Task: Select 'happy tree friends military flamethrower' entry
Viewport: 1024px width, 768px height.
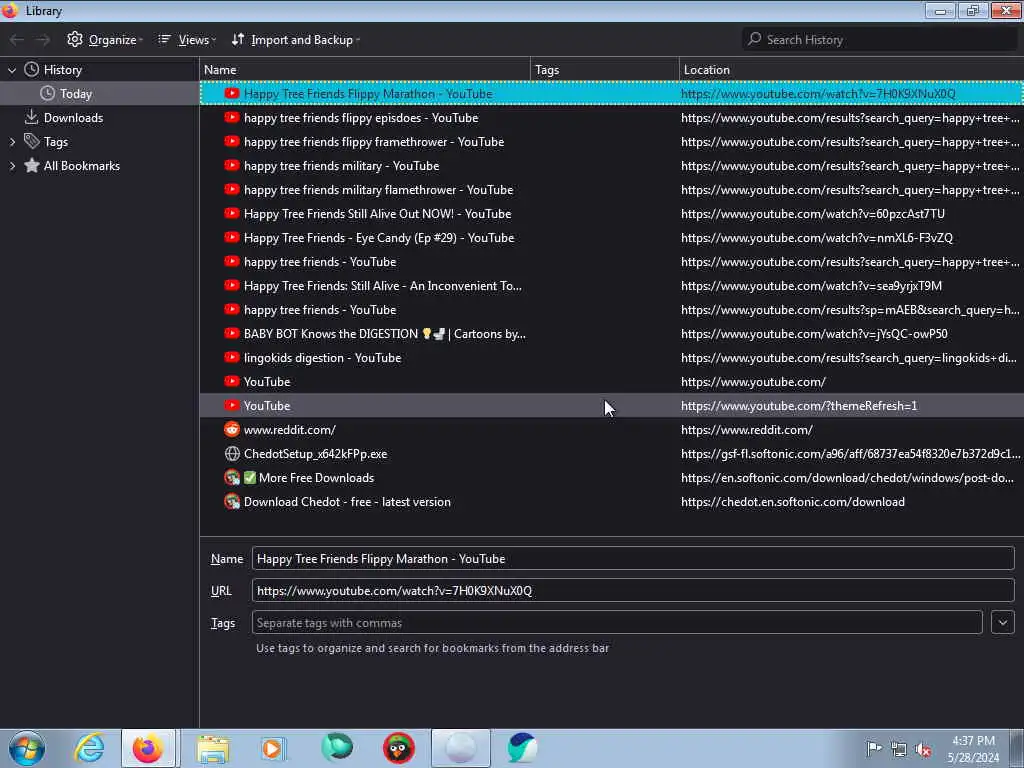Action: click(612, 190)
